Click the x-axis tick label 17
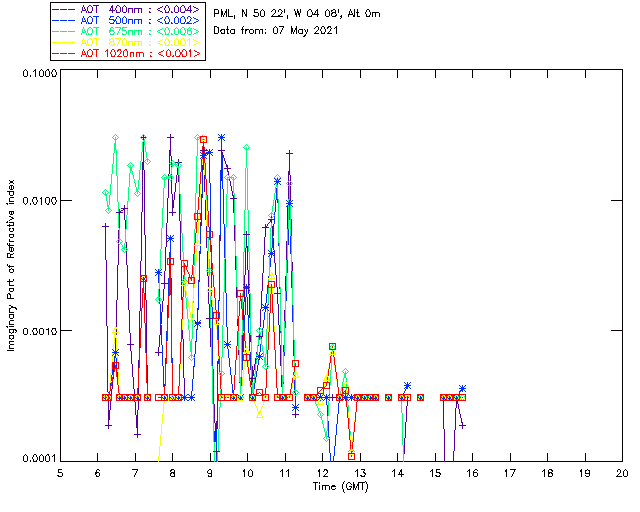This screenshot has width=640, height=512. point(510,473)
